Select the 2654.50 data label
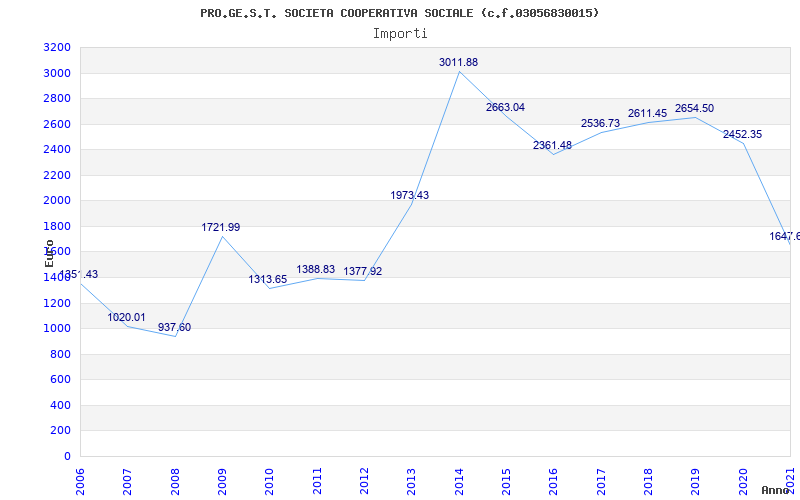Viewport: 800px width, 500px height. (x=694, y=108)
